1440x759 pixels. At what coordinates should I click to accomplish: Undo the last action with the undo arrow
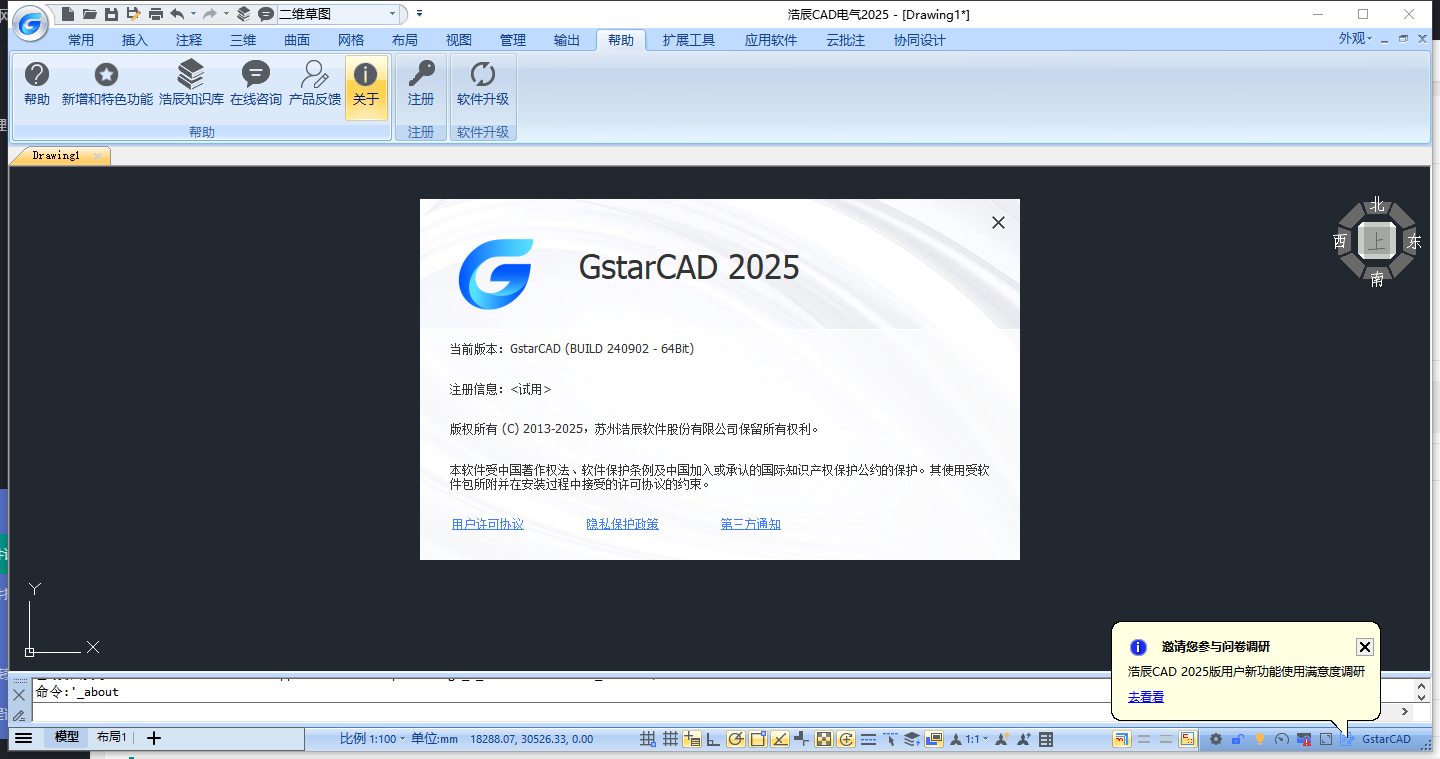(x=177, y=14)
